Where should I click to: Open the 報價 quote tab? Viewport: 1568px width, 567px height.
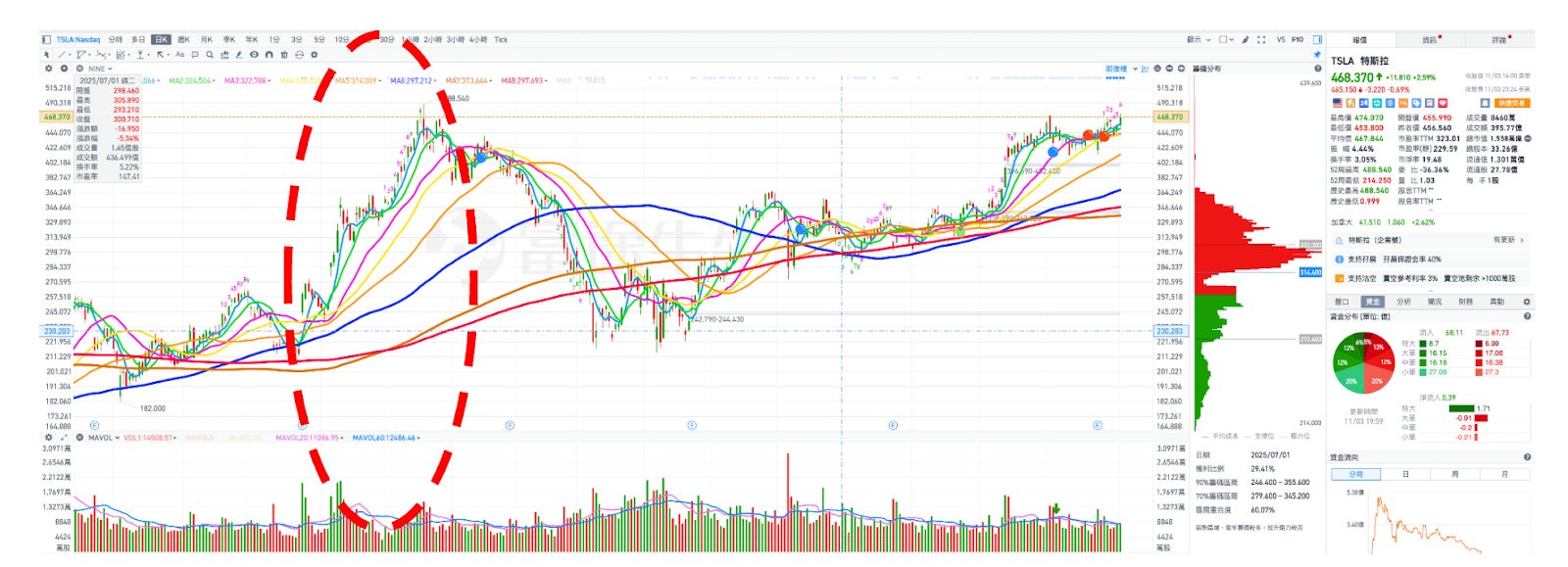1360,40
